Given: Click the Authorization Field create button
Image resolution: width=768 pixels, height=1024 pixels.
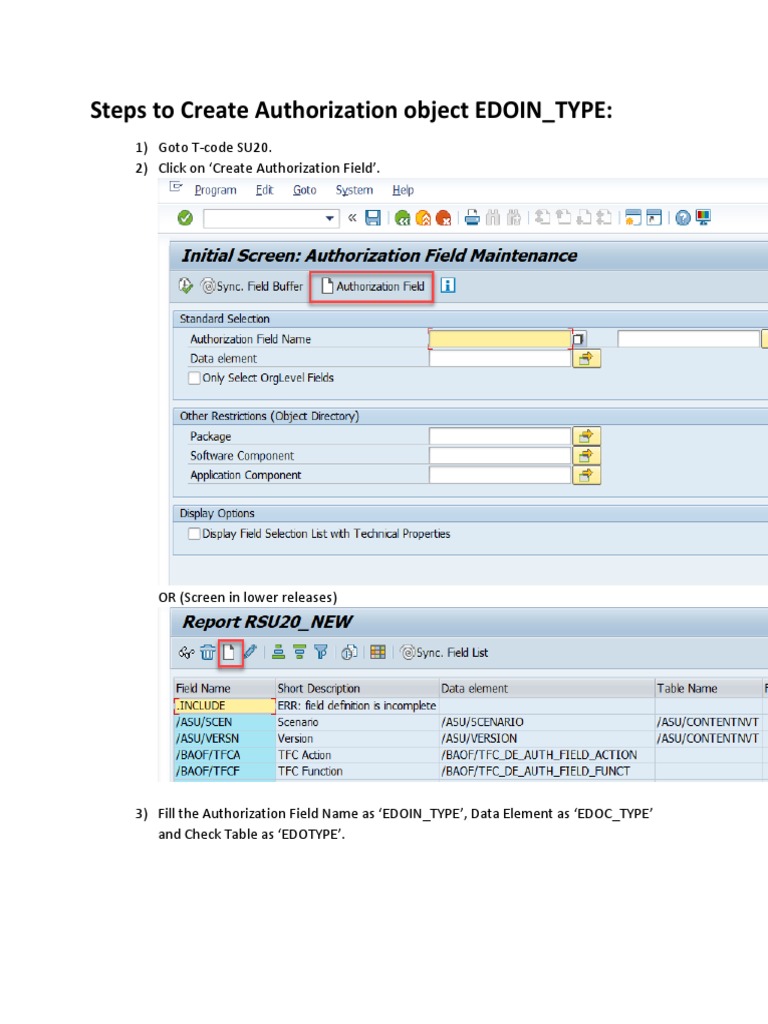Looking at the screenshot, I should pos(372,286).
